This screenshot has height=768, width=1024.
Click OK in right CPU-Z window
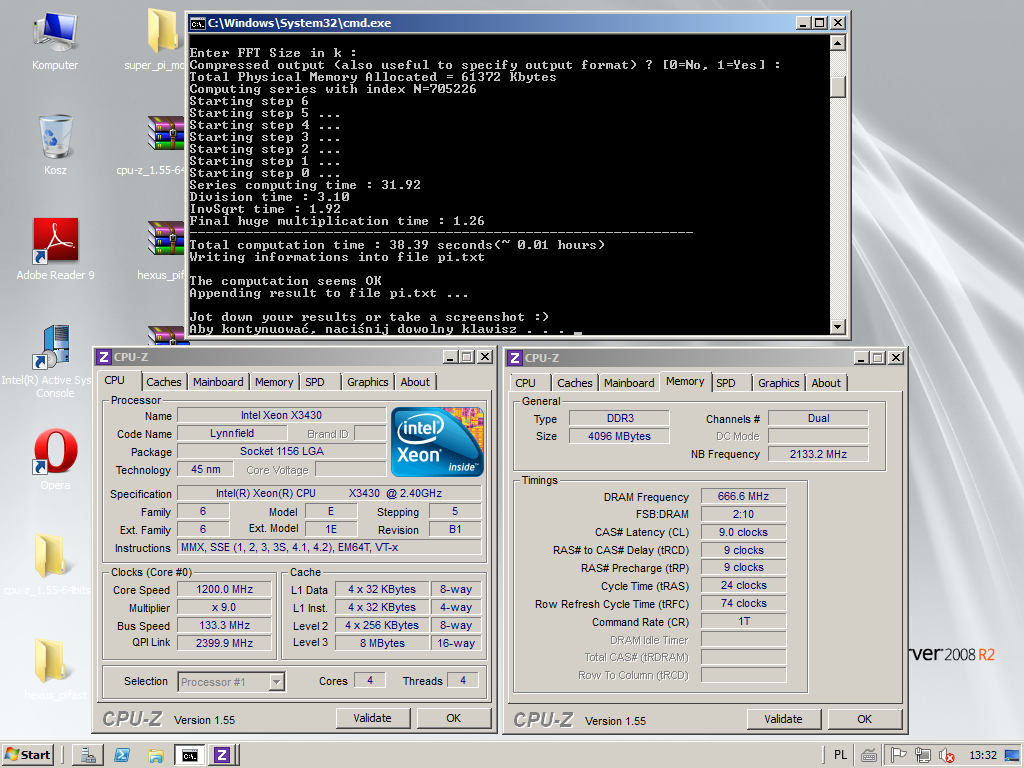pyautogui.click(x=865, y=719)
